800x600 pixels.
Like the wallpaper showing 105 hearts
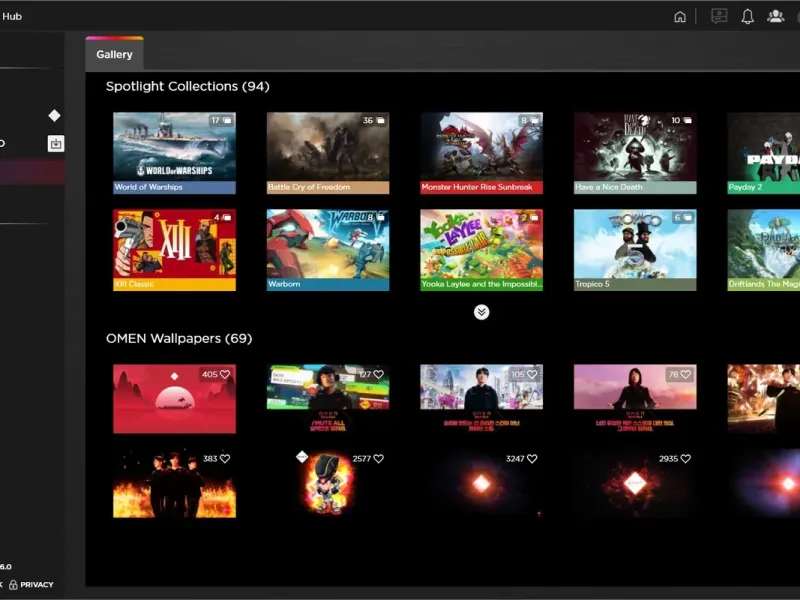pos(532,374)
